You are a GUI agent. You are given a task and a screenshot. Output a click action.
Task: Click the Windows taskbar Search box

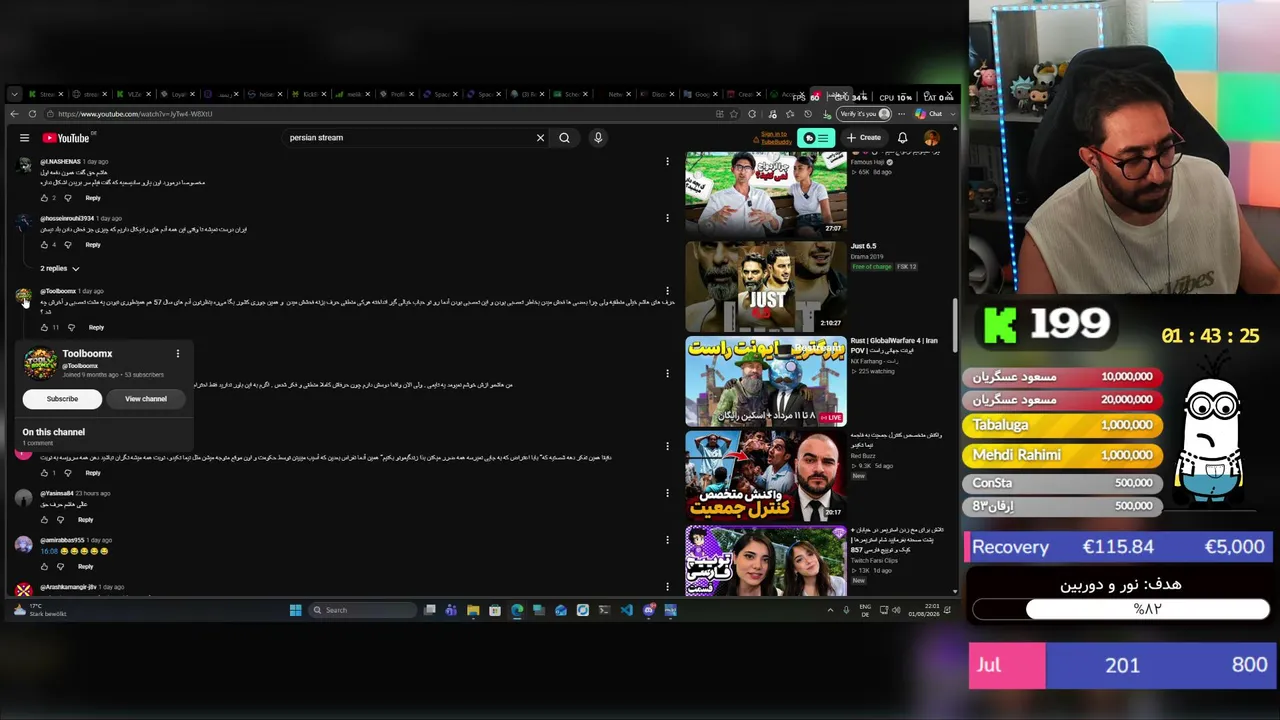360,610
